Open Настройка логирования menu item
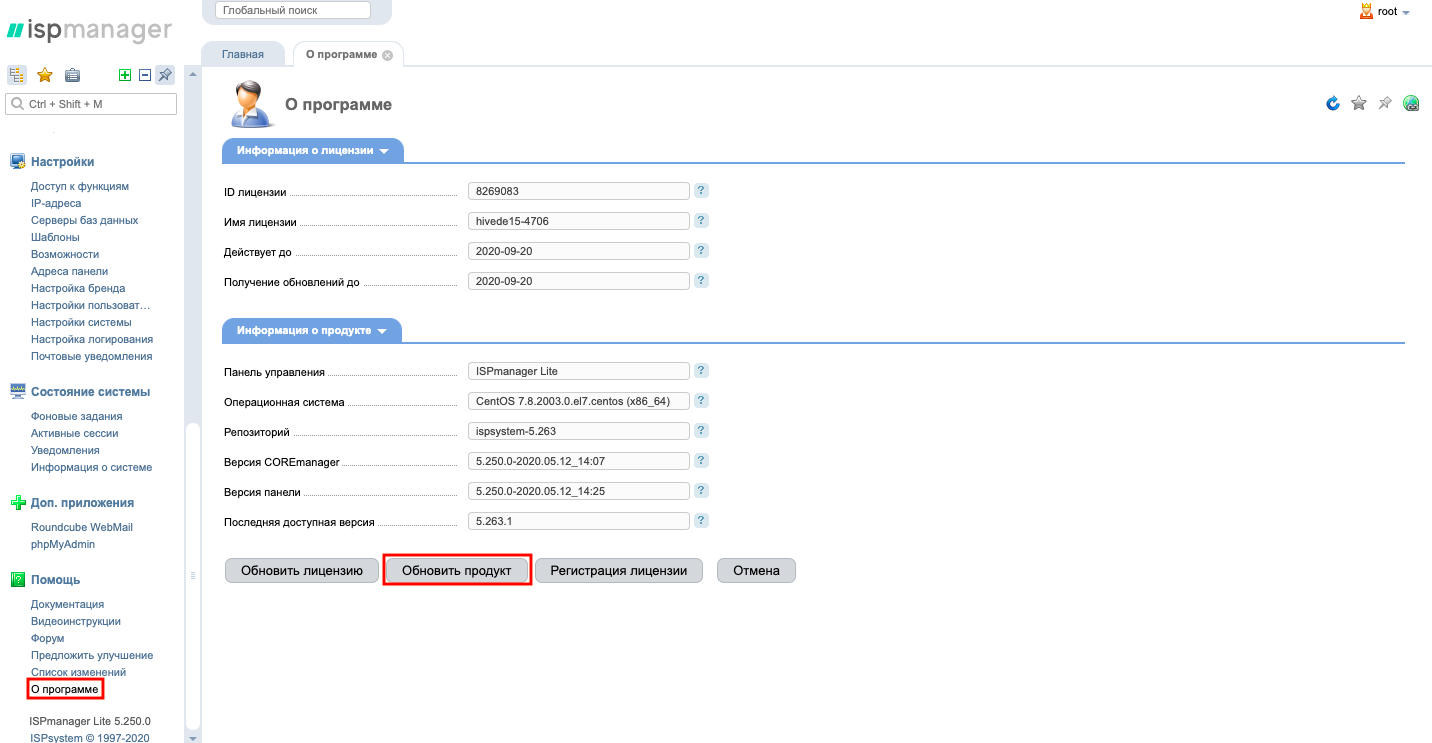The image size is (1432, 743). point(92,339)
